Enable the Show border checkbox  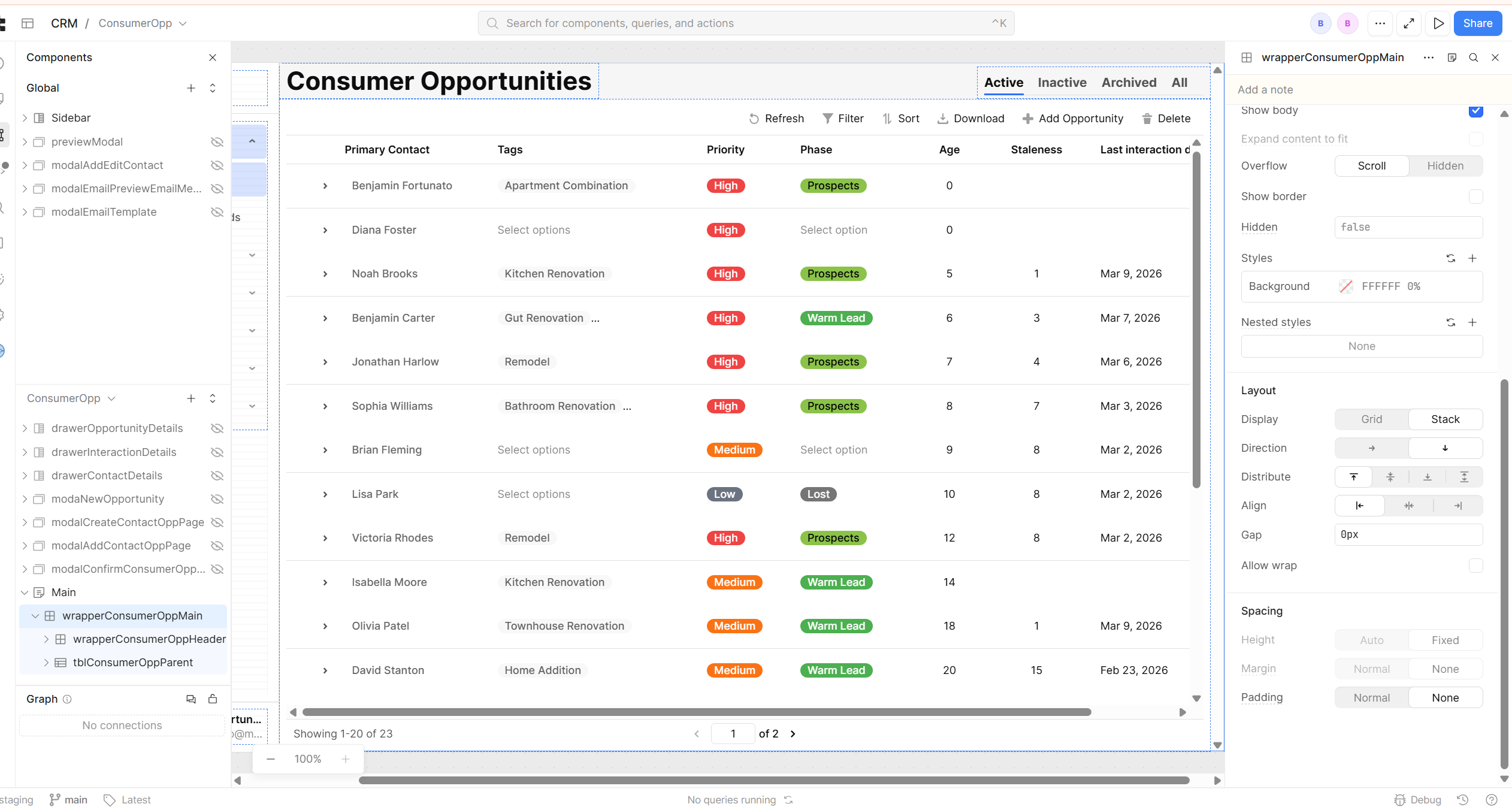point(1475,197)
